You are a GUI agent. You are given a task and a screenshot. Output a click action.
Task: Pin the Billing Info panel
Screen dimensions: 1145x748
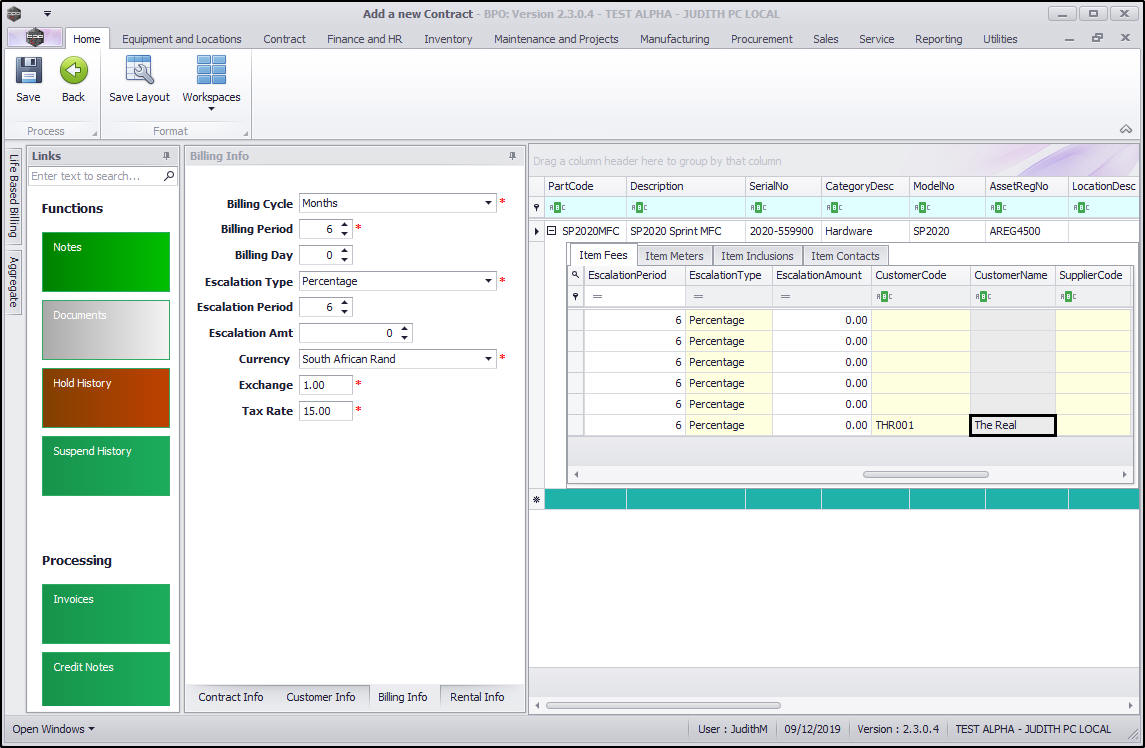tap(513, 156)
